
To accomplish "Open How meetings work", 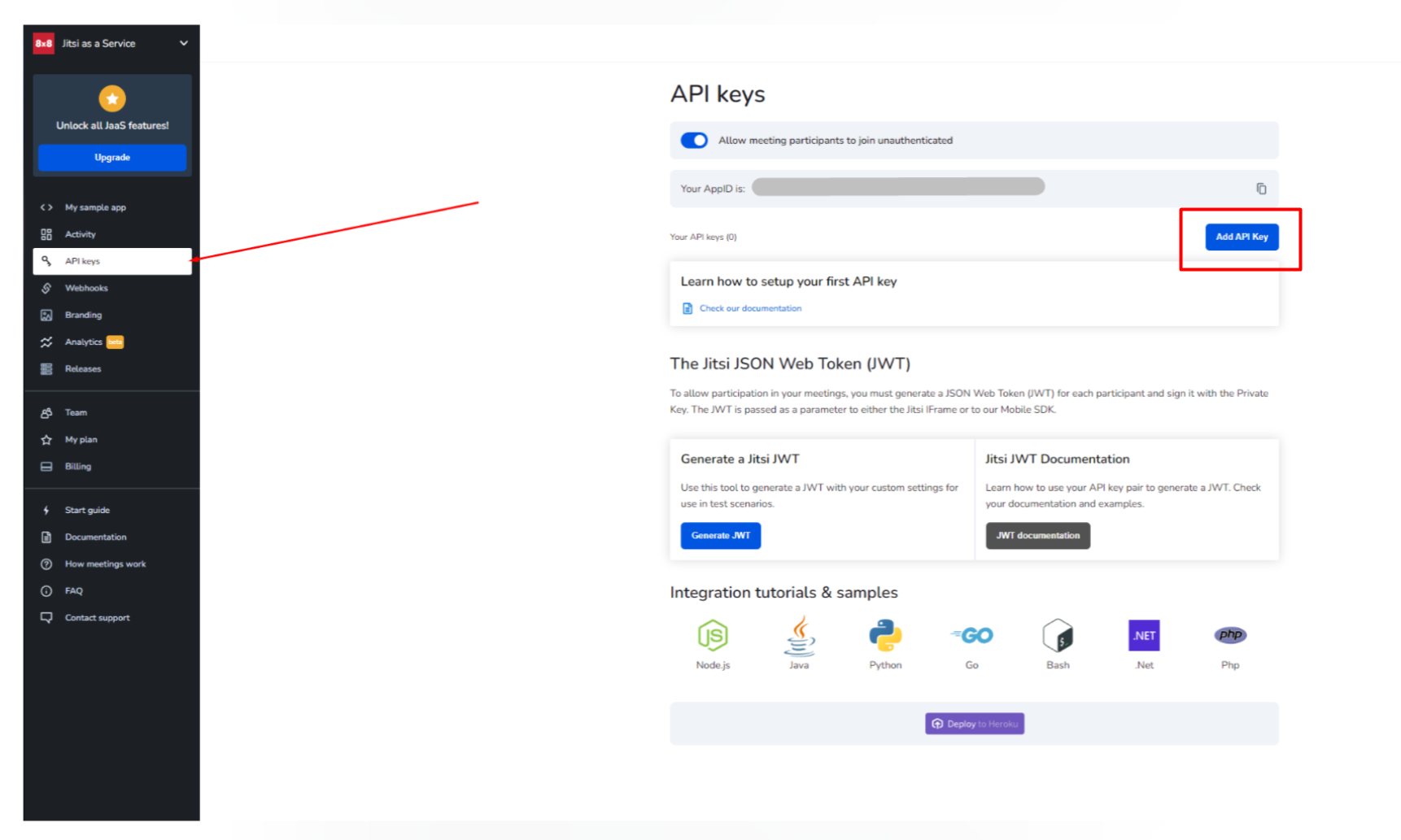I will (x=112, y=564).
